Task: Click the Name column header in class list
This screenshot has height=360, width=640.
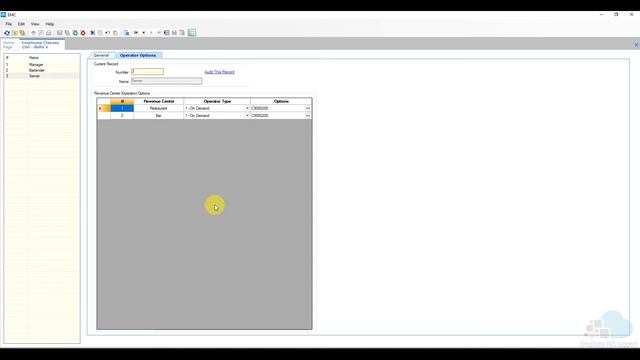Action: [x=34, y=58]
